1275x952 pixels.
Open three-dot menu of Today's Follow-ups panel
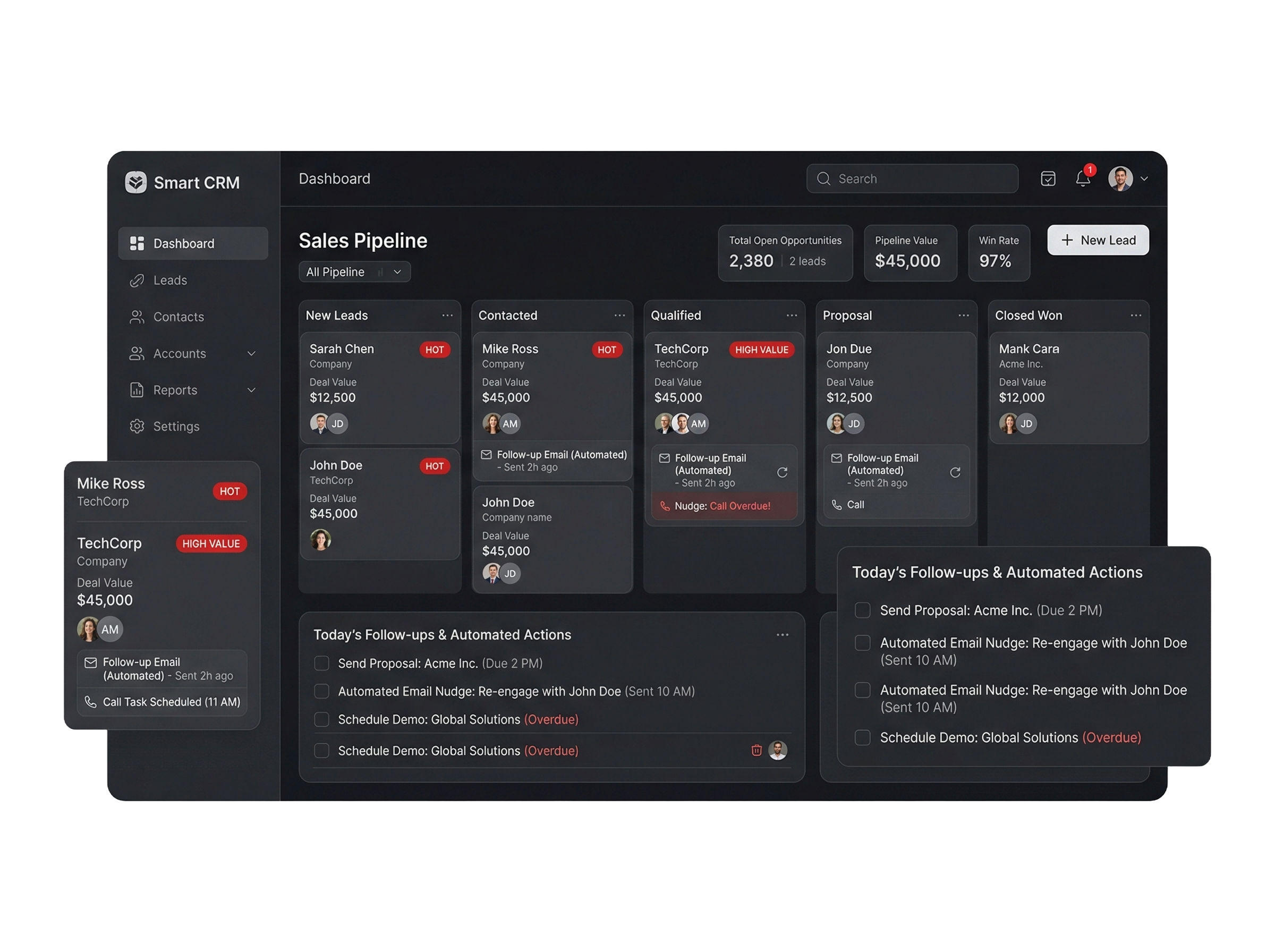(x=782, y=635)
